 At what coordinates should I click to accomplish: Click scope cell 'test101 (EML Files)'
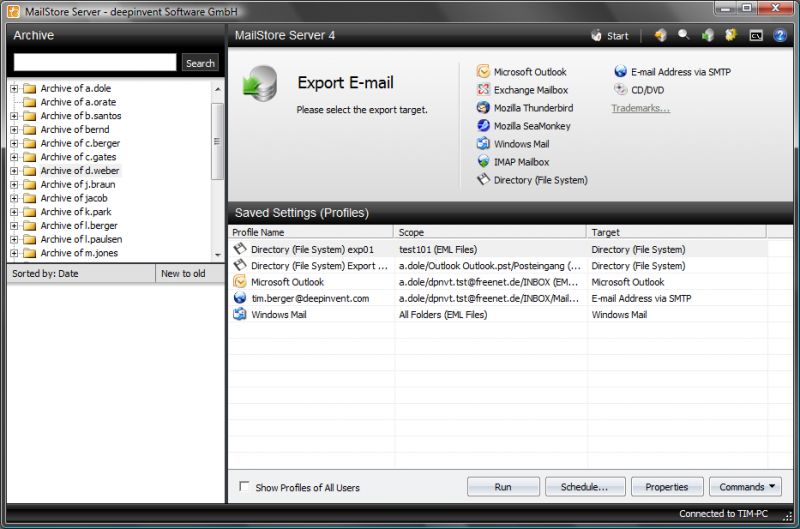pyautogui.click(x=438, y=249)
